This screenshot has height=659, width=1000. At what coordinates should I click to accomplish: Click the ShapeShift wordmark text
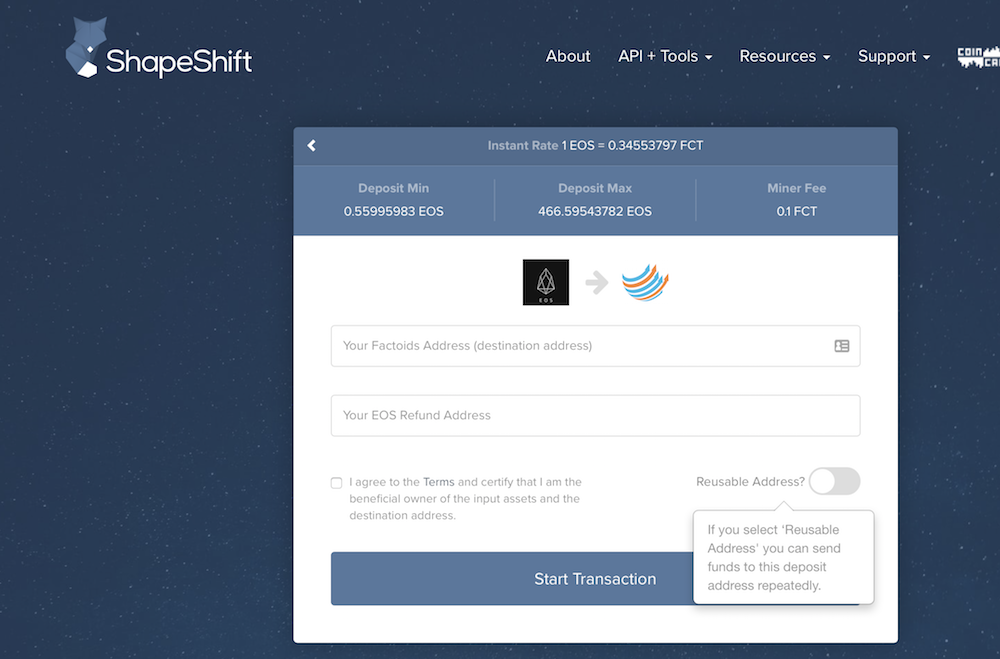click(179, 62)
